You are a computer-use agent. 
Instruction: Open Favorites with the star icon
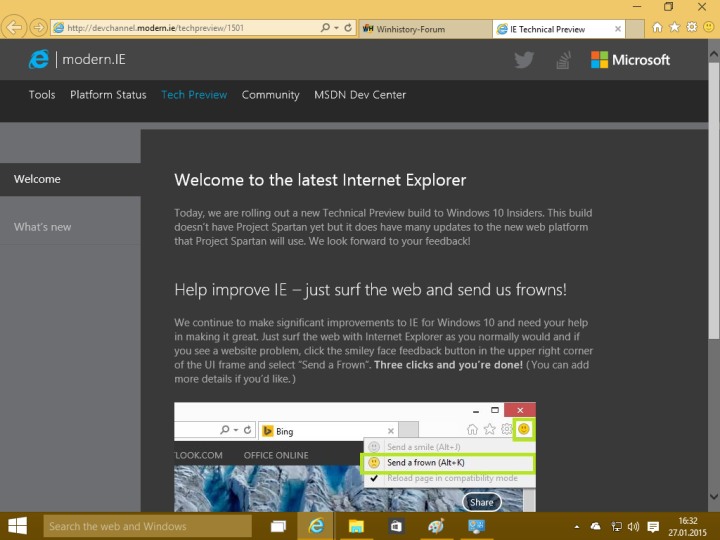pyautogui.click(x=674, y=28)
